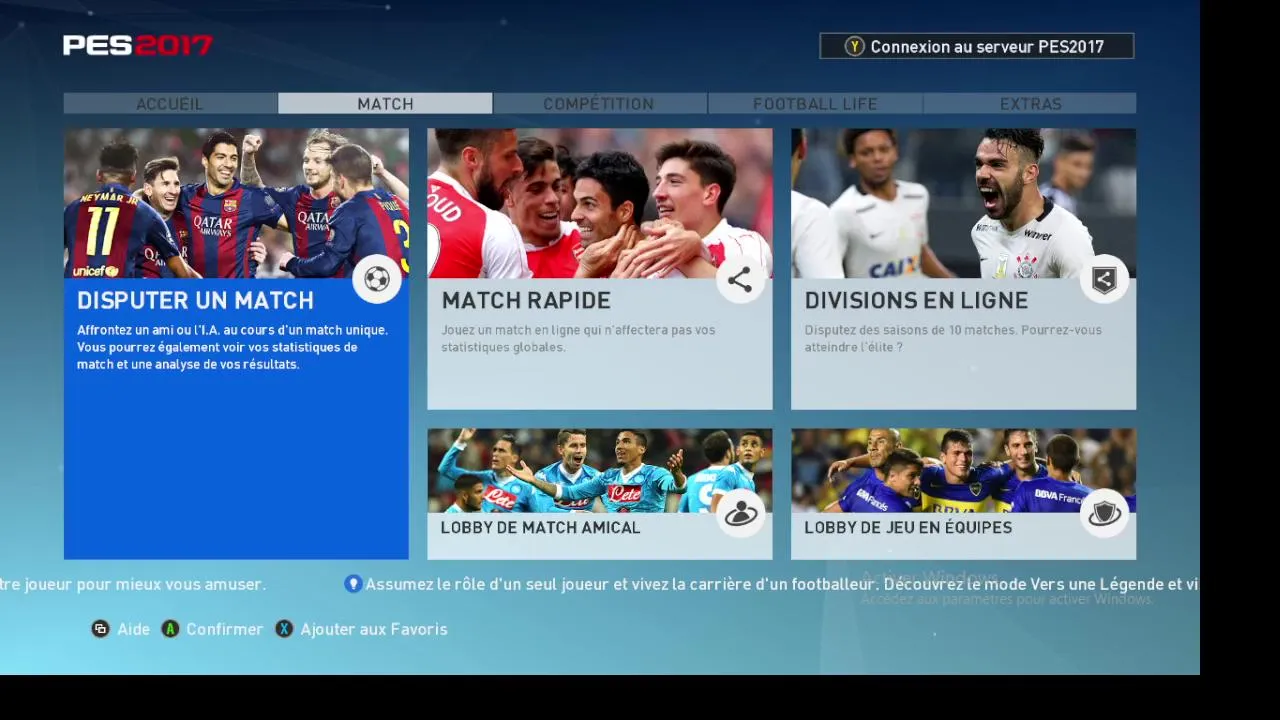
Task: Click the shield badge icon on Divisions en Ligne
Action: pos(1104,280)
